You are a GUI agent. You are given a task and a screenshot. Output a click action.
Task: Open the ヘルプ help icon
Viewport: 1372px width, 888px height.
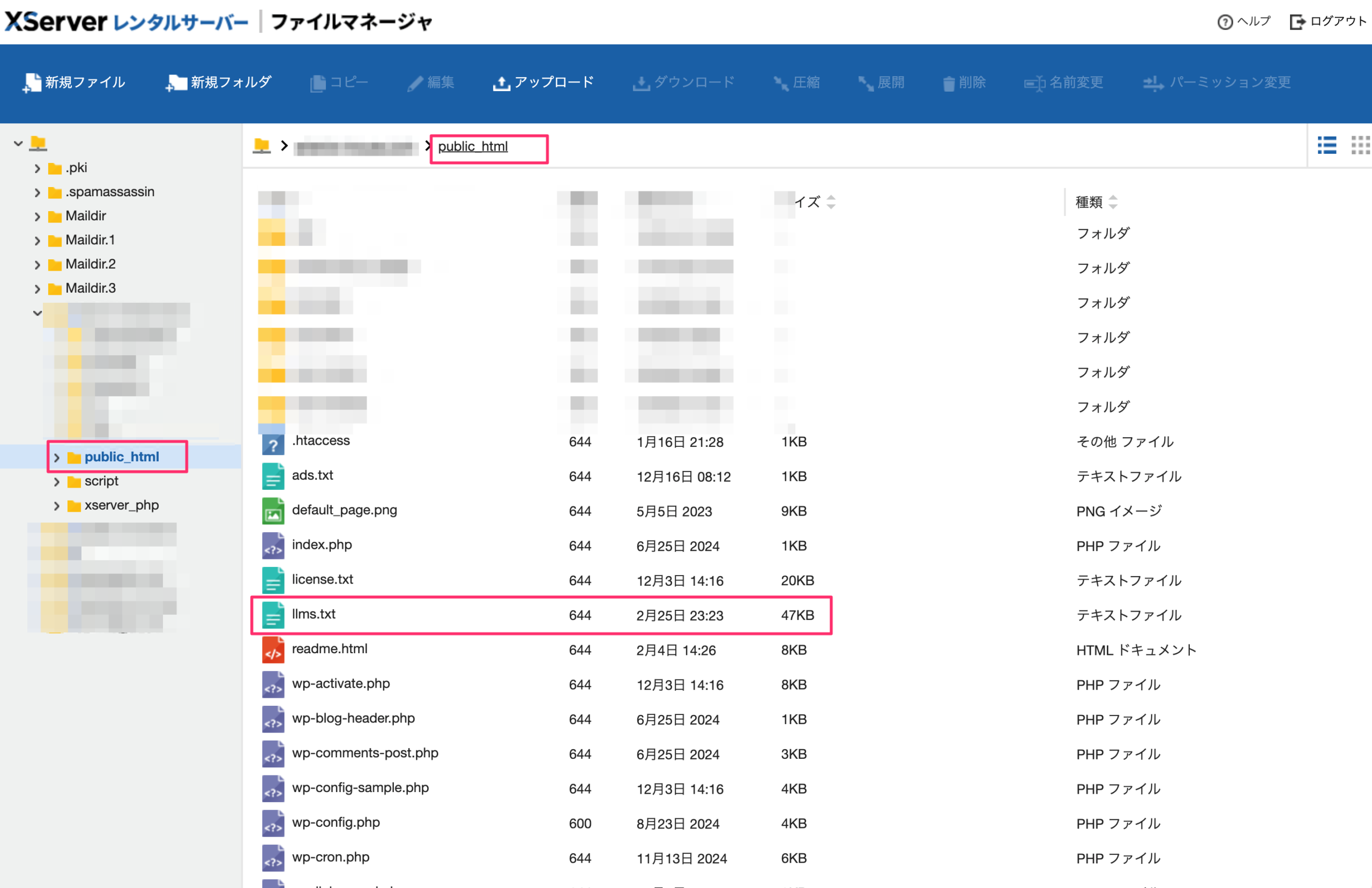point(1243,21)
